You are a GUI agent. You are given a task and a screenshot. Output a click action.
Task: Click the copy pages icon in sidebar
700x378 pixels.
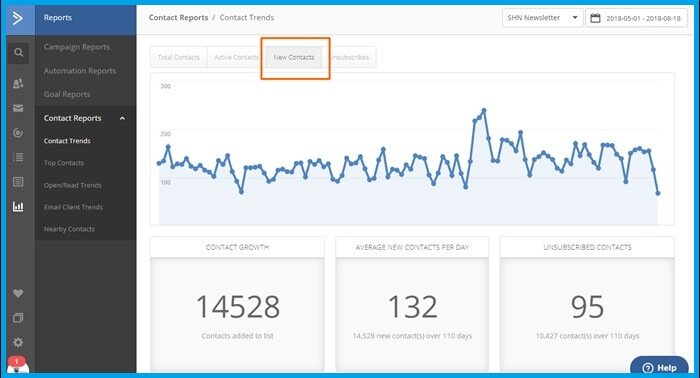tap(18, 318)
